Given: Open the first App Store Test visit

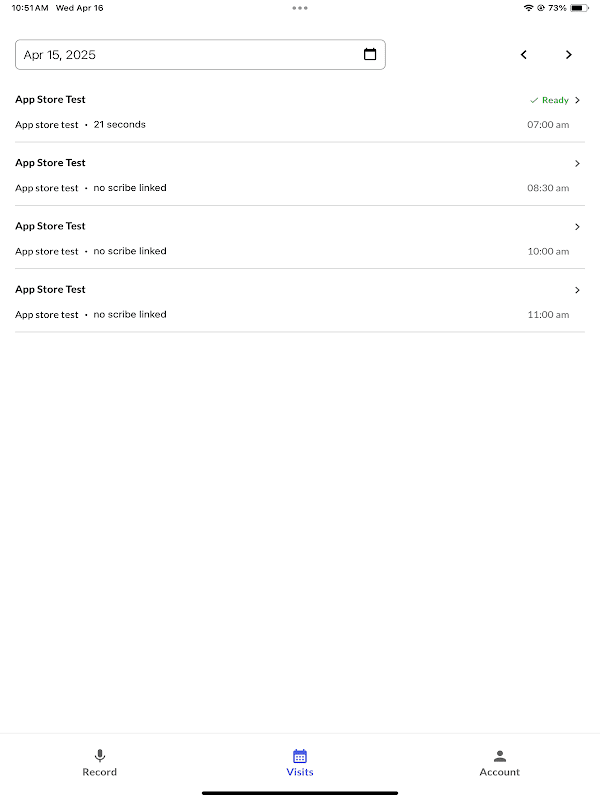Looking at the screenshot, I should coord(51,100).
